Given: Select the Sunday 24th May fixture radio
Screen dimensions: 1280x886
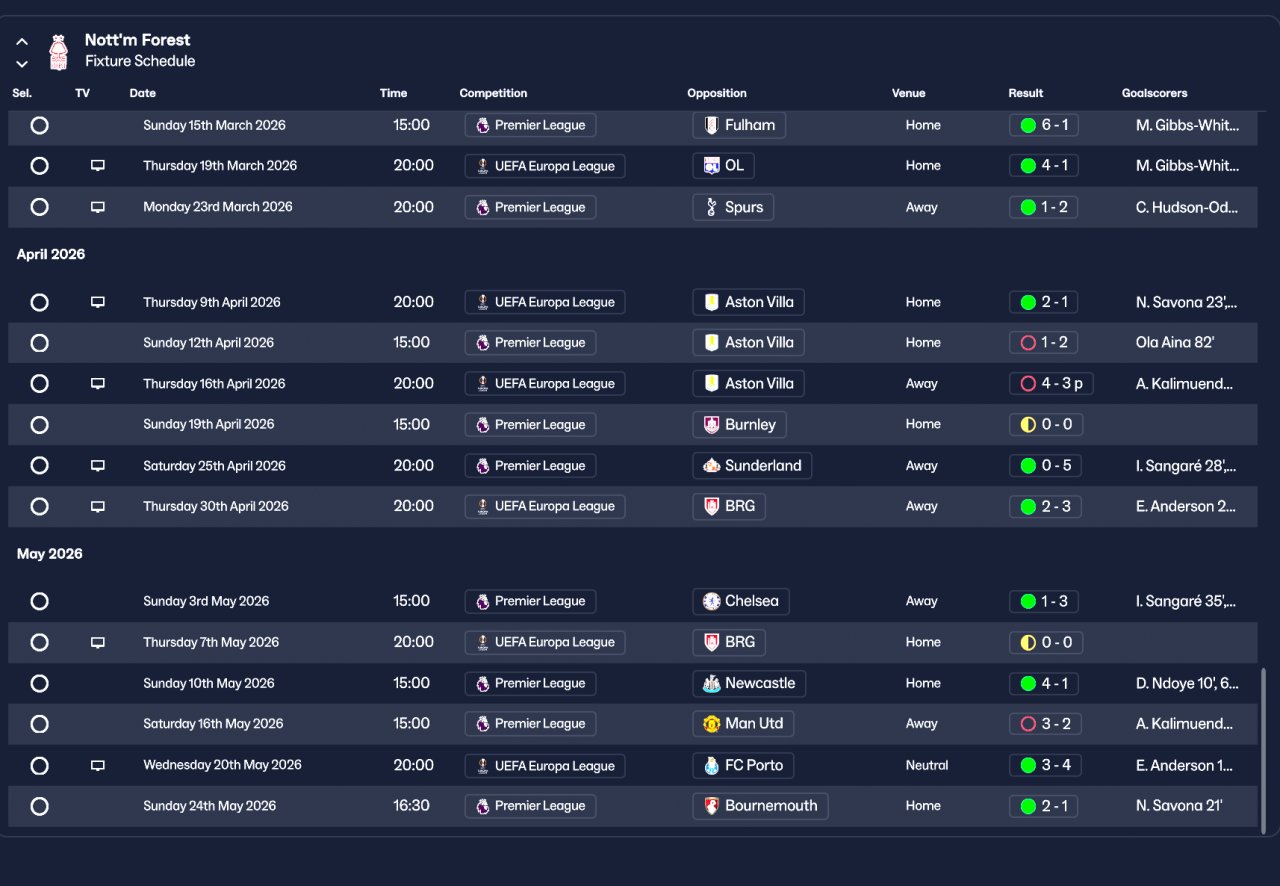Looking at the screenshot, I should 39,806.
